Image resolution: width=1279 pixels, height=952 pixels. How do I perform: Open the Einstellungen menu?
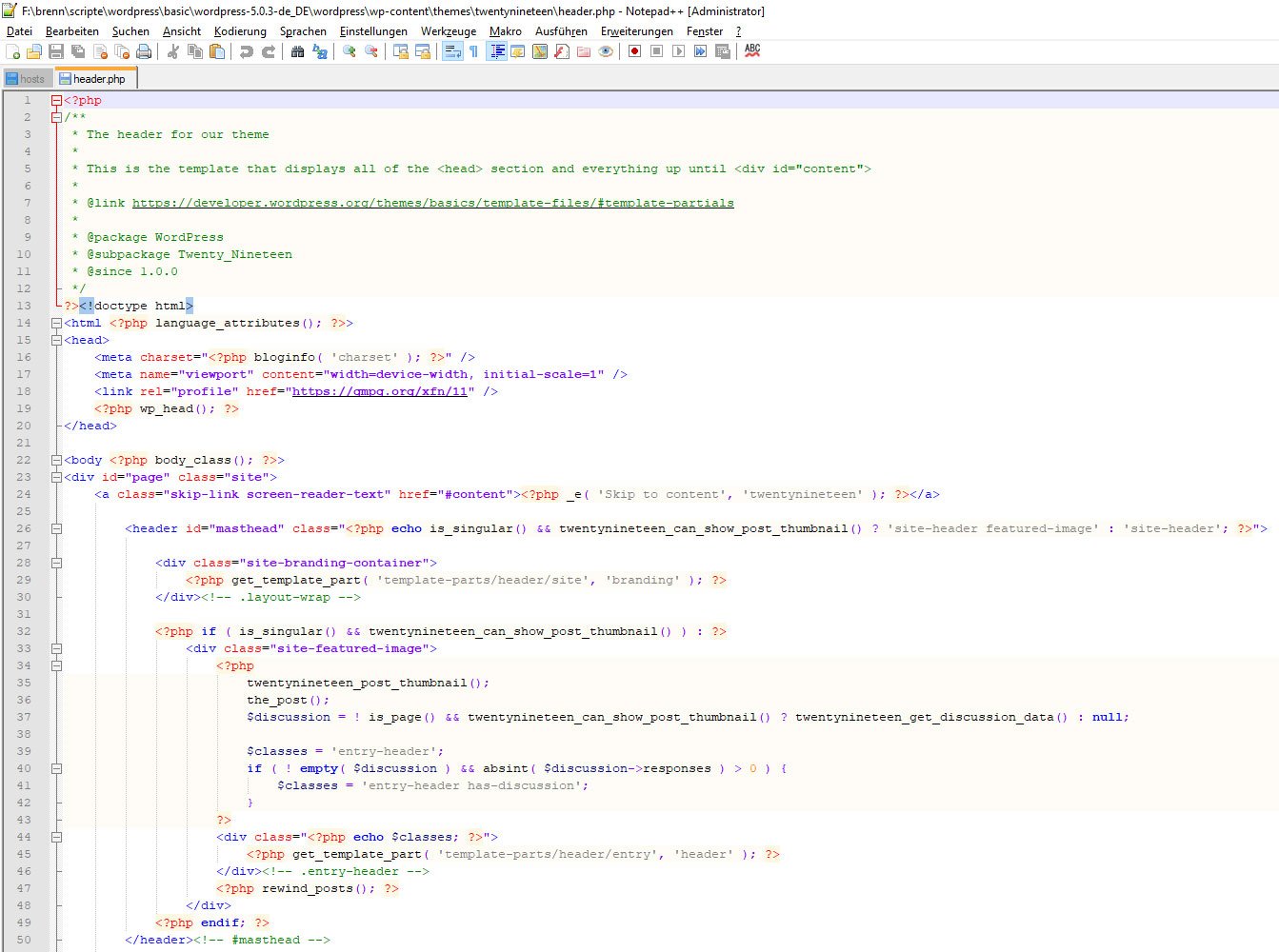(373, 31)
